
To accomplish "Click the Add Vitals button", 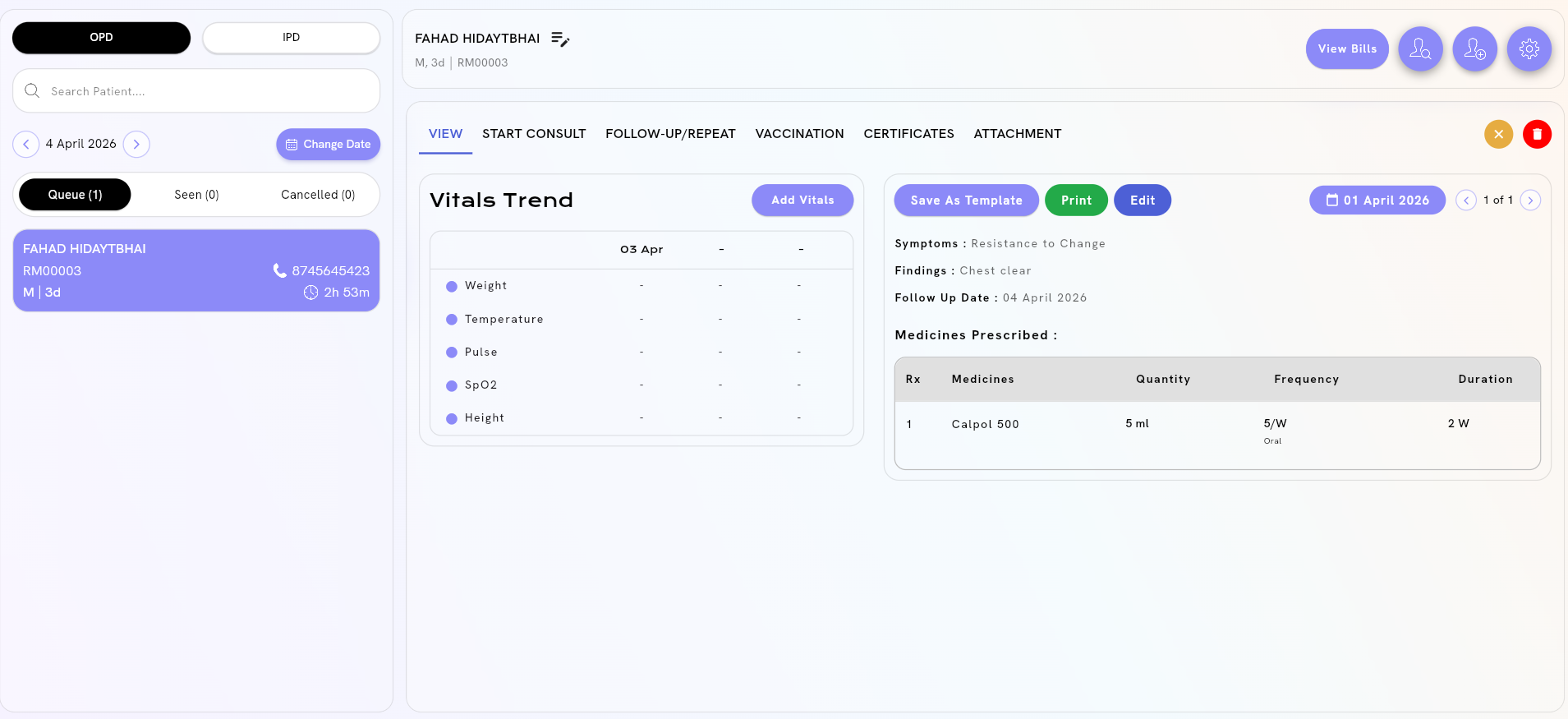I will (802, 200).
